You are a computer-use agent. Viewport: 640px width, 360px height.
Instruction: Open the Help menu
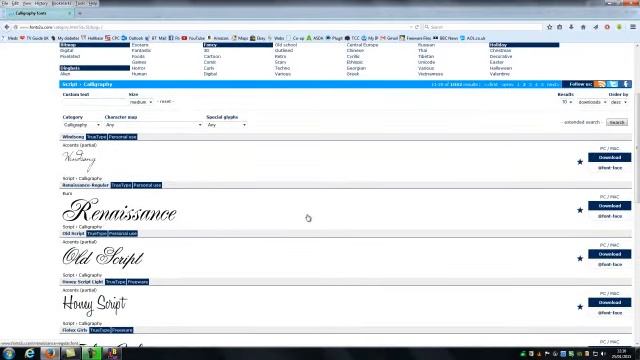(x=93, y=3)
